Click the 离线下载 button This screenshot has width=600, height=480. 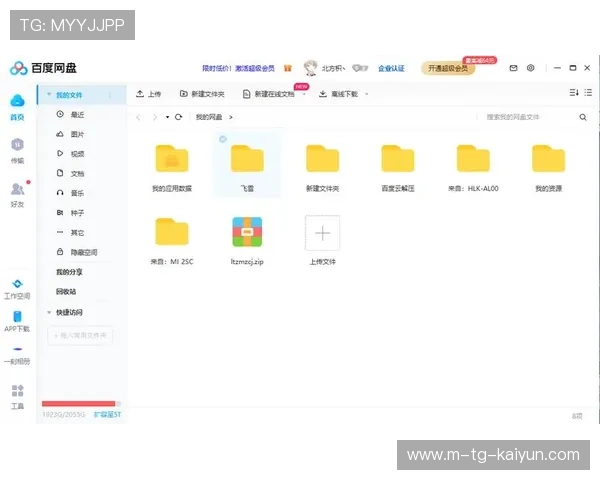pyautogui.click(x=339, y=94)
